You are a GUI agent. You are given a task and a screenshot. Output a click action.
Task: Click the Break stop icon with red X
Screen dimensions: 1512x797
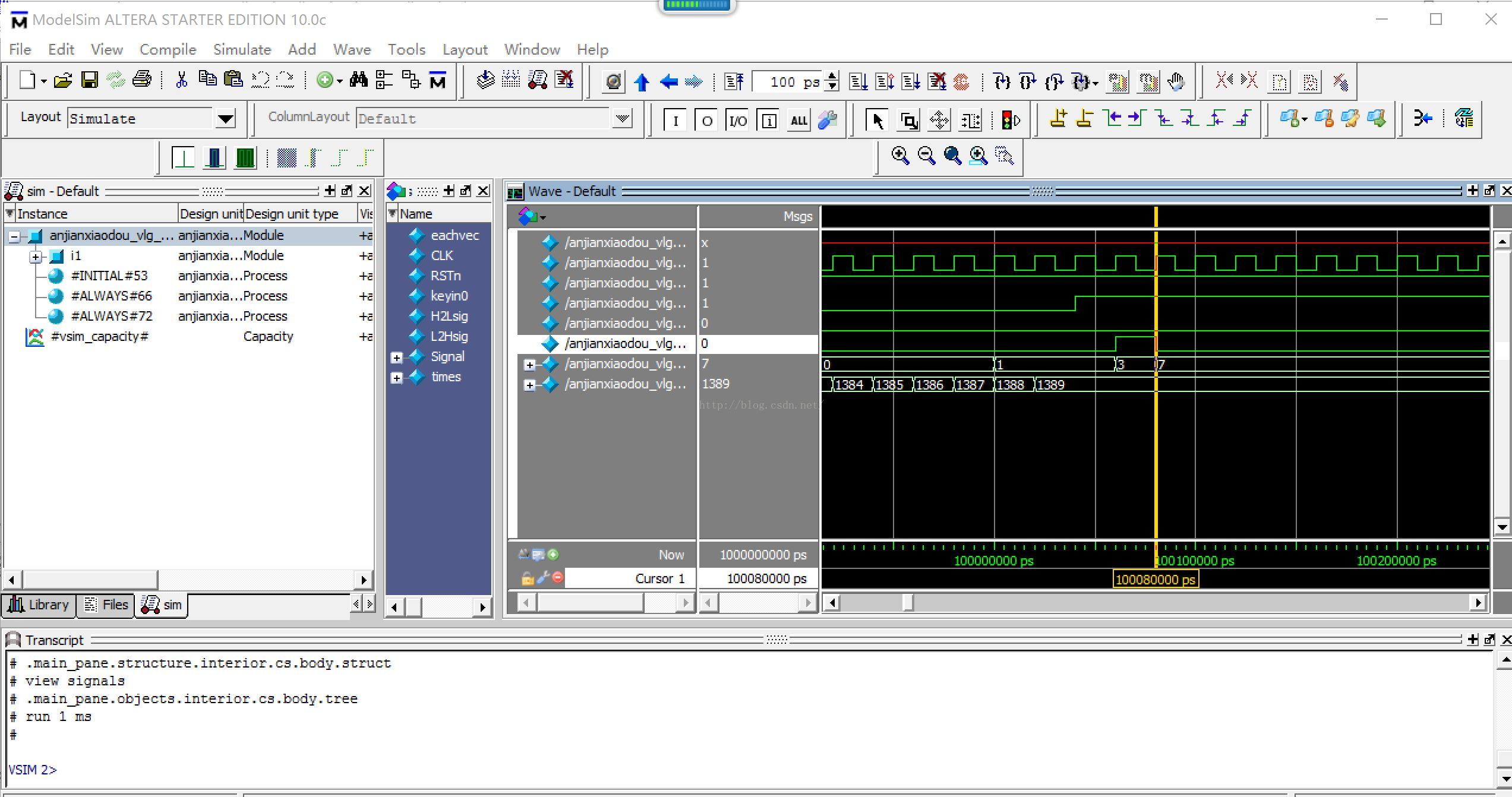[x=937, y=81]
